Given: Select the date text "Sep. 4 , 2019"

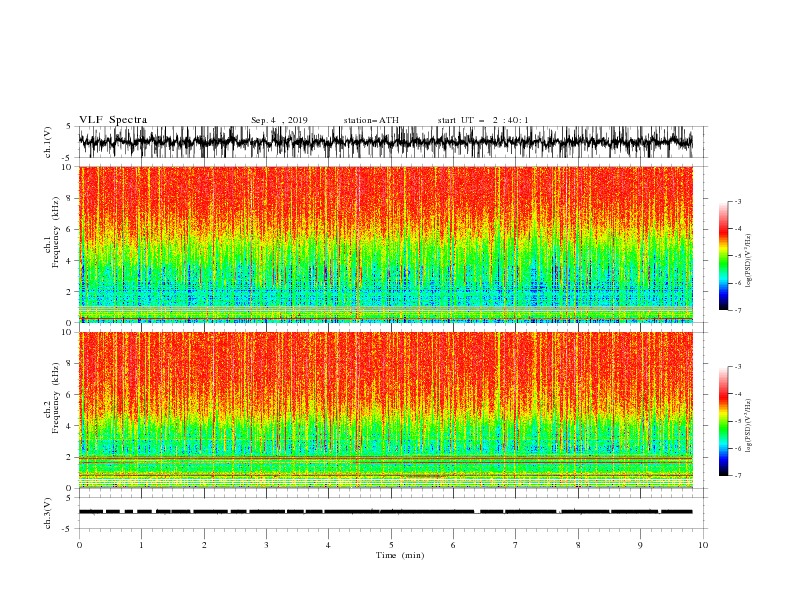Looking at the screenshot, I should coord(279,120).
